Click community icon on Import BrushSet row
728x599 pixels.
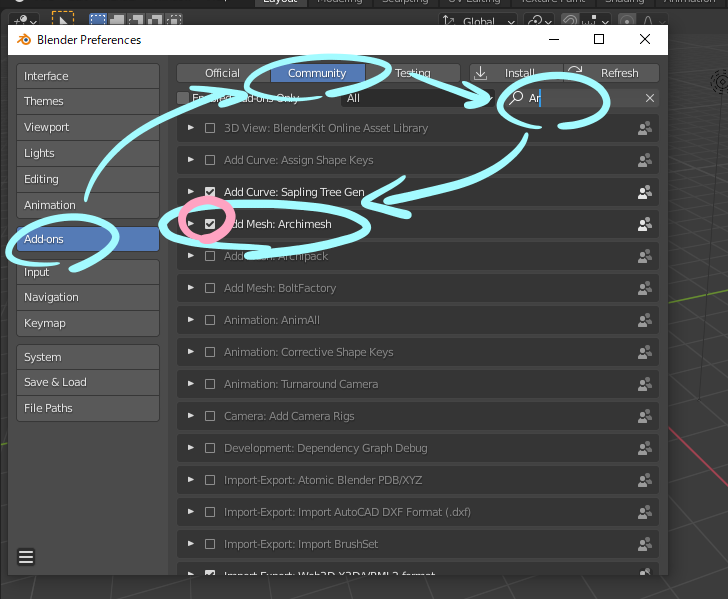coord(645,545)
